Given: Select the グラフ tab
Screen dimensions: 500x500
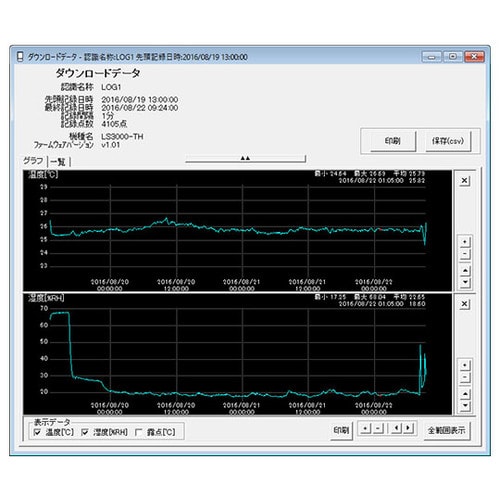Looking at the screenshot, I should pos(33,161).
